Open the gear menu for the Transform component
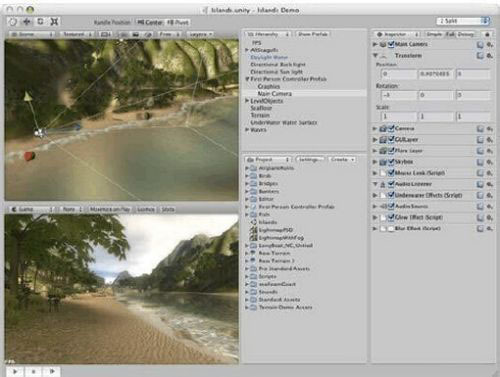The height and width of the screenshot is (377, 500). 489,56
